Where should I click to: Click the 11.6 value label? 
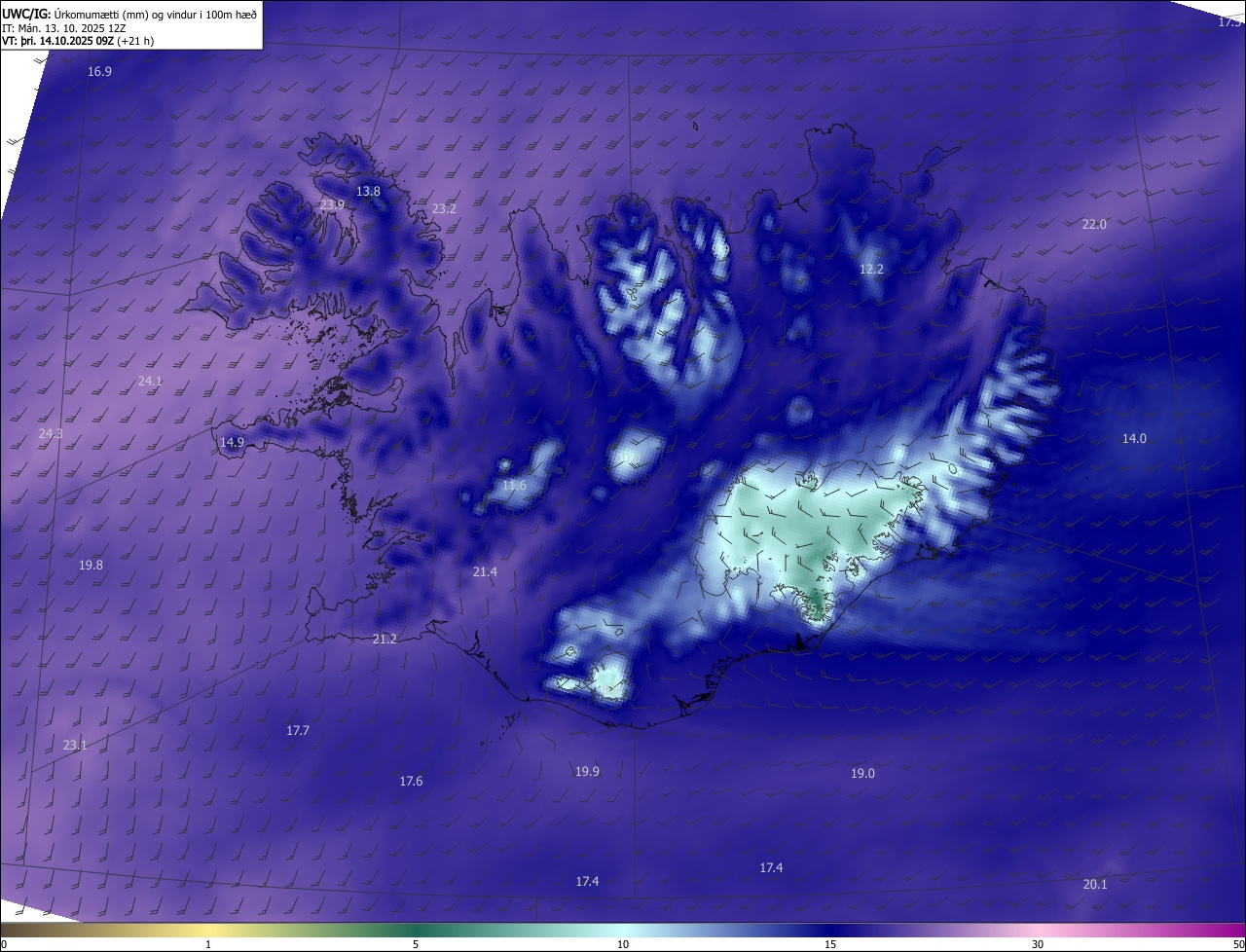tap(514, 486)
